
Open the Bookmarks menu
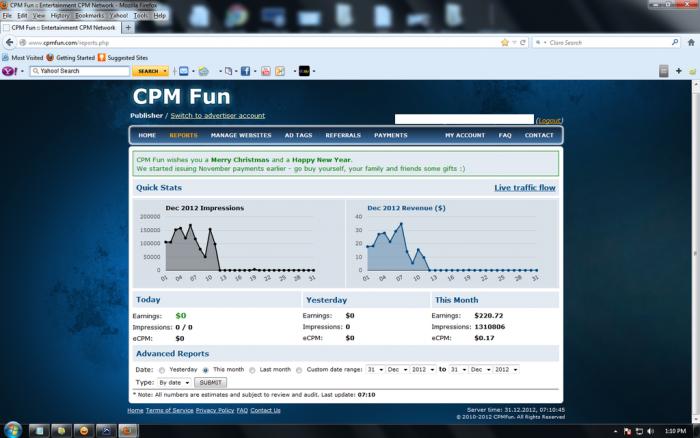coord(89,16)
